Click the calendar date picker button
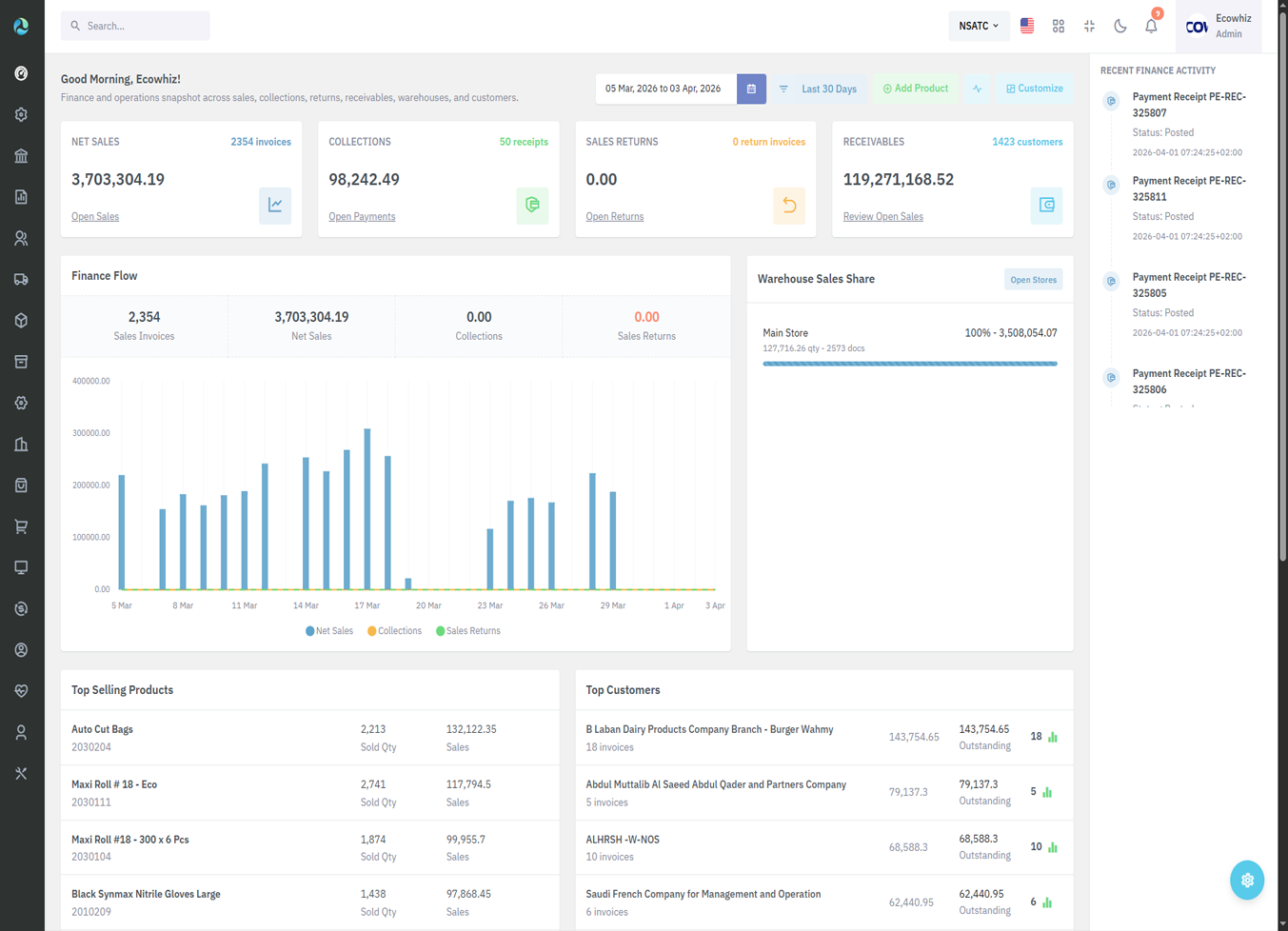This screenshot has width=1288, height=931. (751, 89)
